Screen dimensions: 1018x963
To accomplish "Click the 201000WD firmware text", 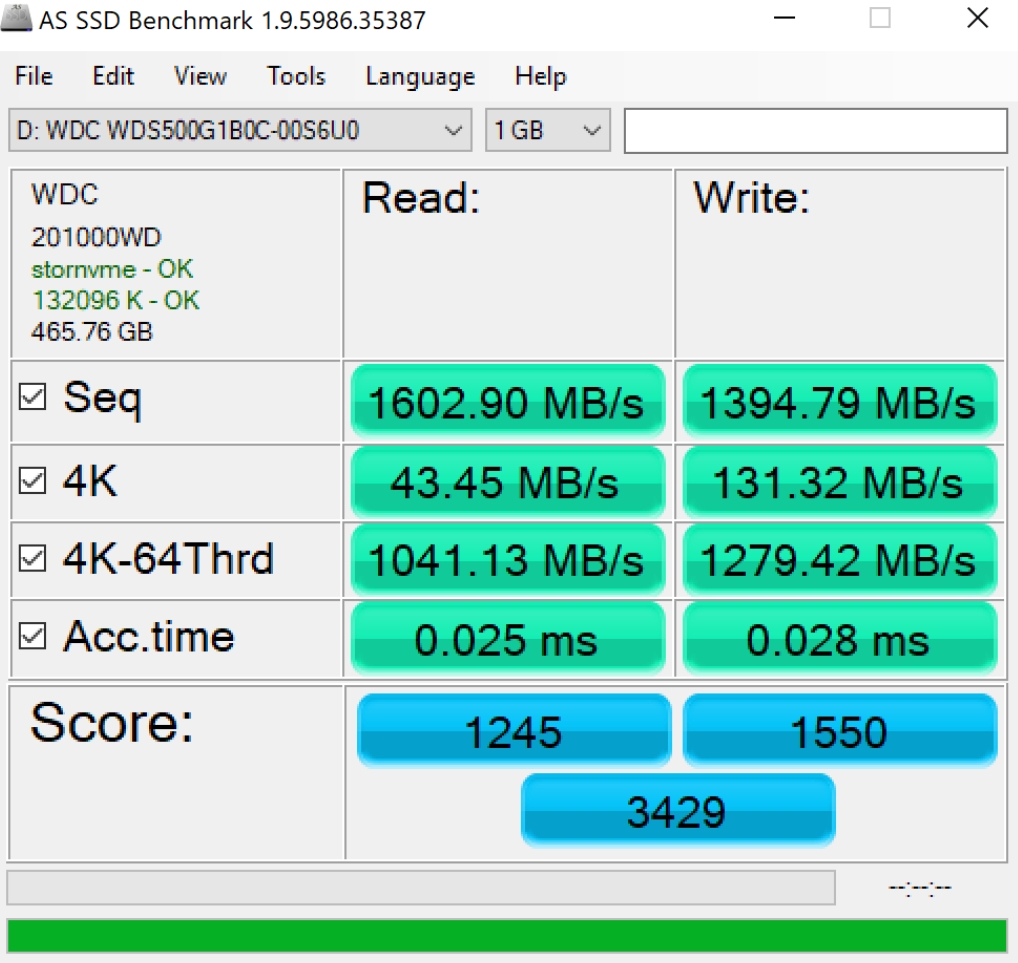I will pyautogui.click(x=95, y=237).
